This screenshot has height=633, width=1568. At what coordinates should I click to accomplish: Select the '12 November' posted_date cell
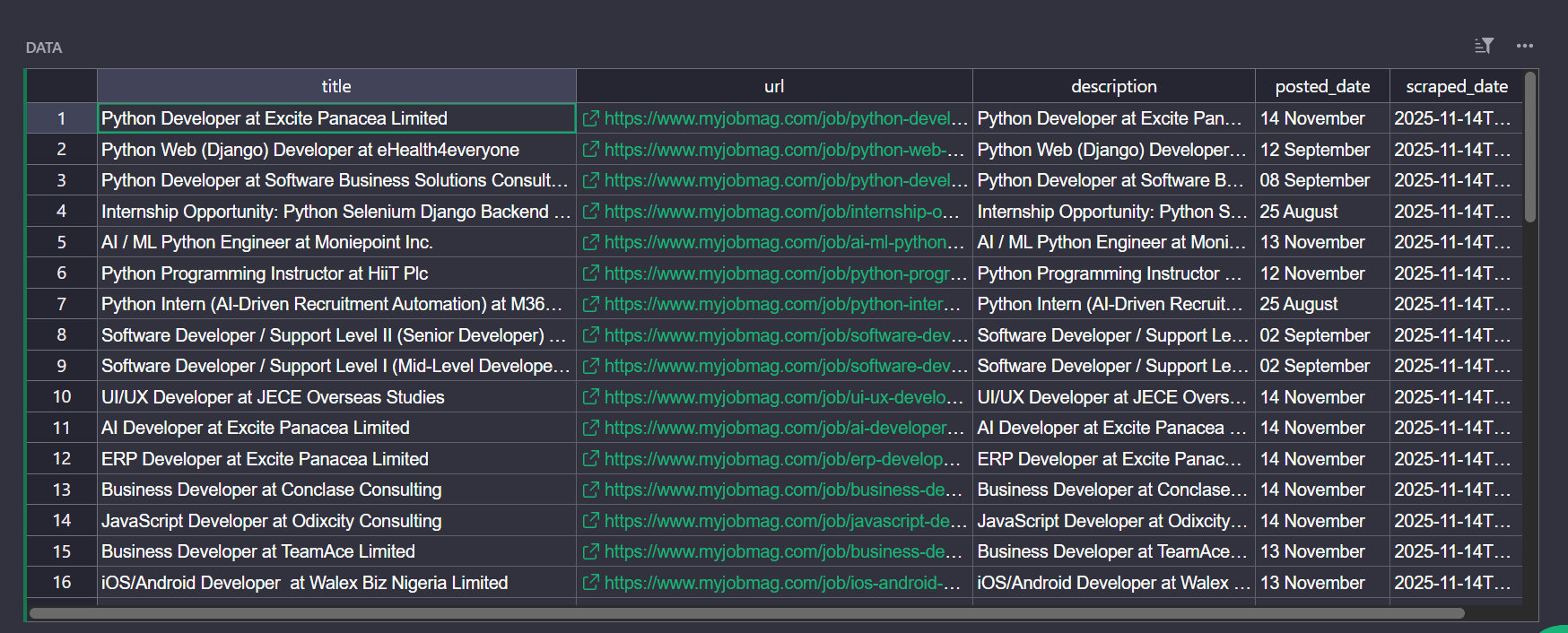click(x=1322, y=273)
